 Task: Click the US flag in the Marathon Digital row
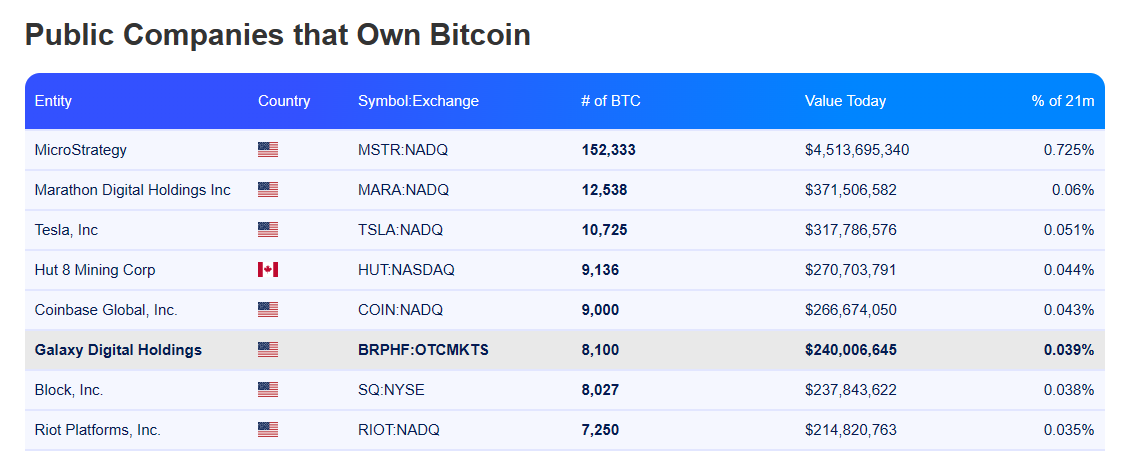(267, 190)
